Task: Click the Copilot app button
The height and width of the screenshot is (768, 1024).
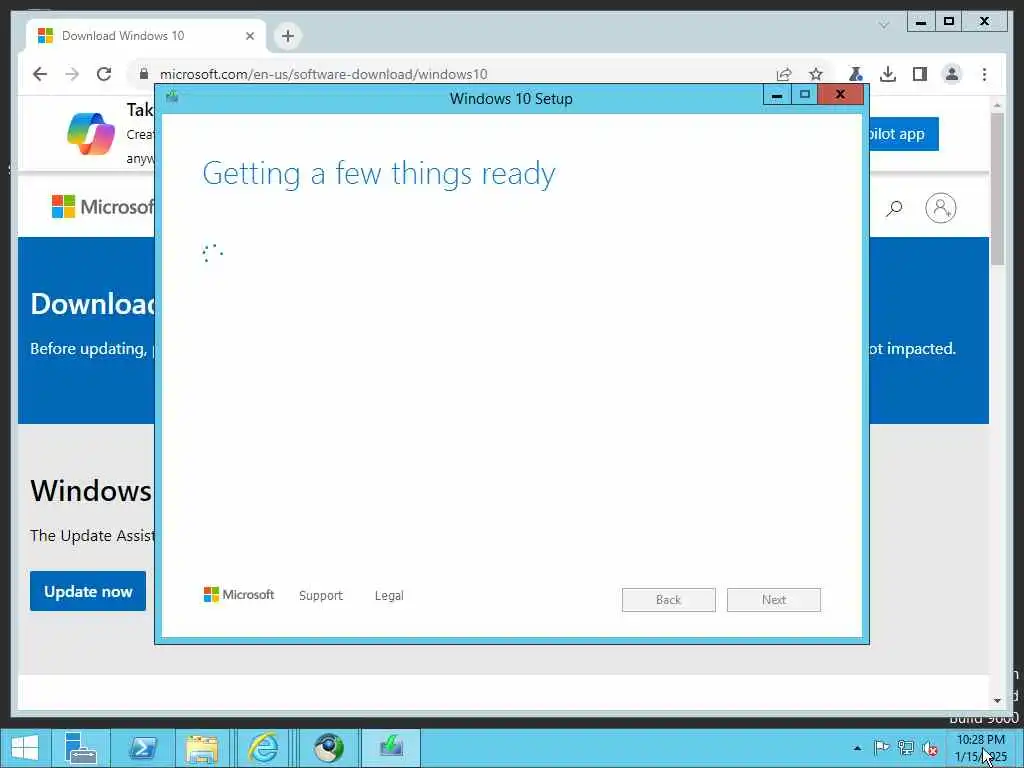Action: coord(903,134)
